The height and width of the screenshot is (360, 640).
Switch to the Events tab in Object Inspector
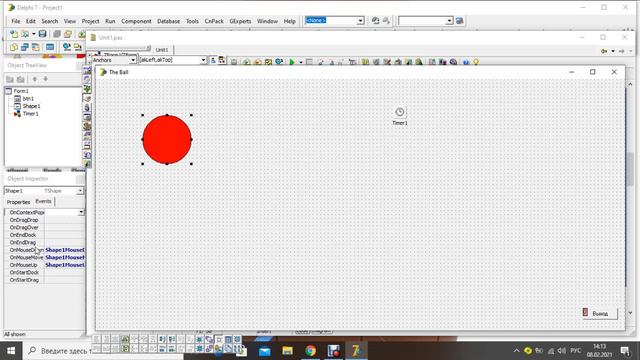[x=43, y=201]
